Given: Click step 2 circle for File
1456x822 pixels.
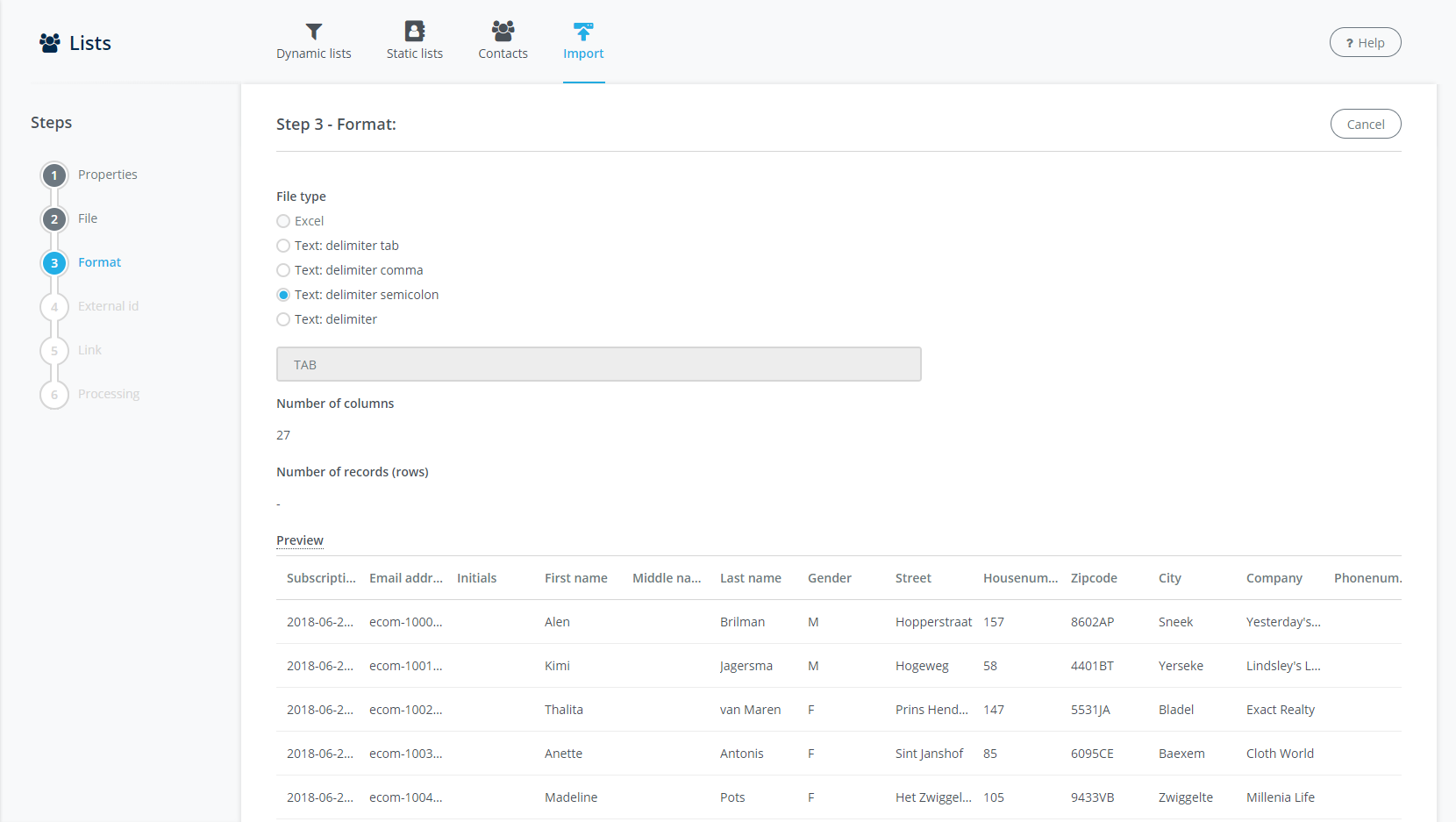Looking at the screenshot, I should [x=54, y=219].
